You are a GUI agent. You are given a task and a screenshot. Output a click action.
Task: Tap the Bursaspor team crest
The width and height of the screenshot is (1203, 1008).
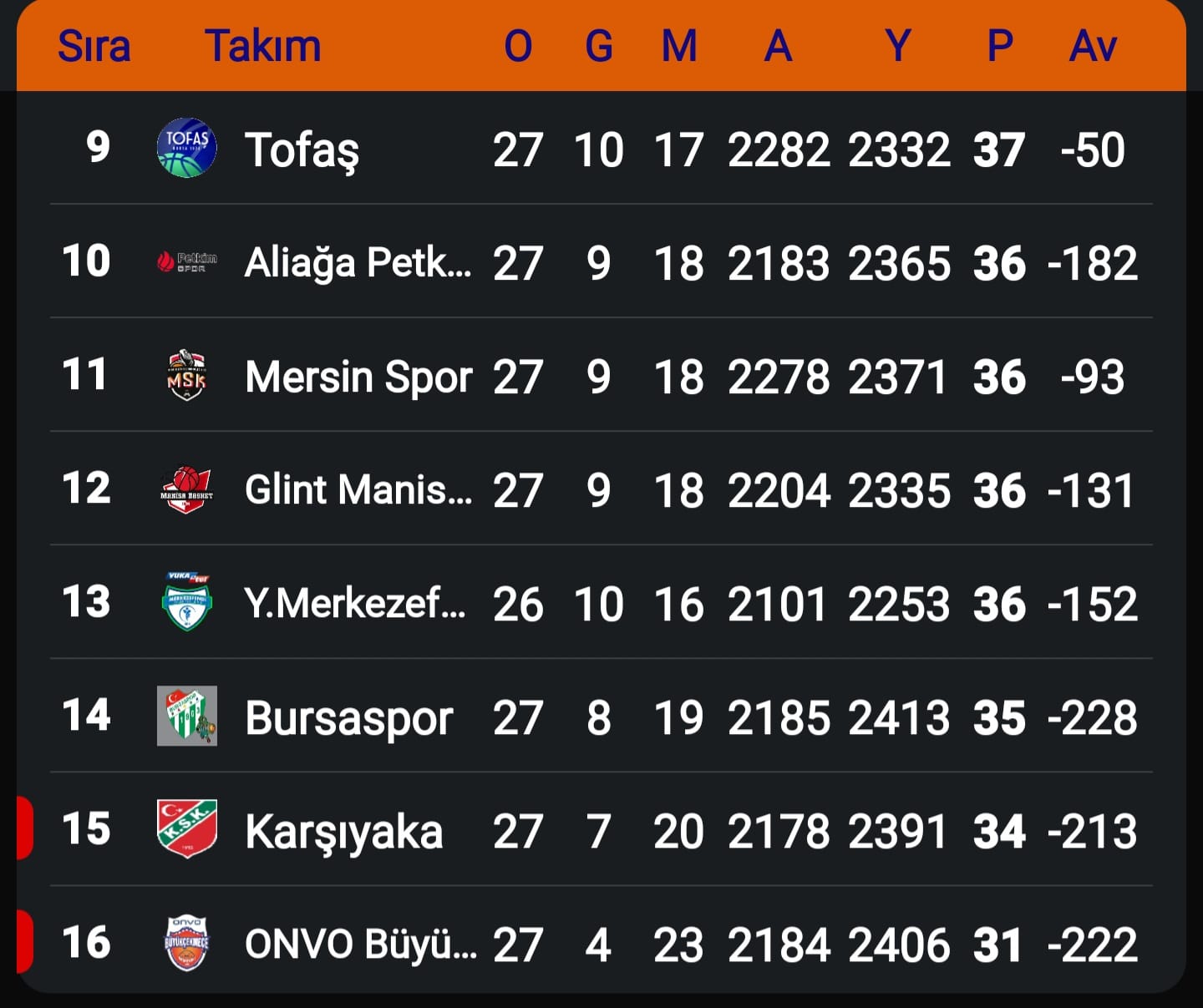point(187,717)
